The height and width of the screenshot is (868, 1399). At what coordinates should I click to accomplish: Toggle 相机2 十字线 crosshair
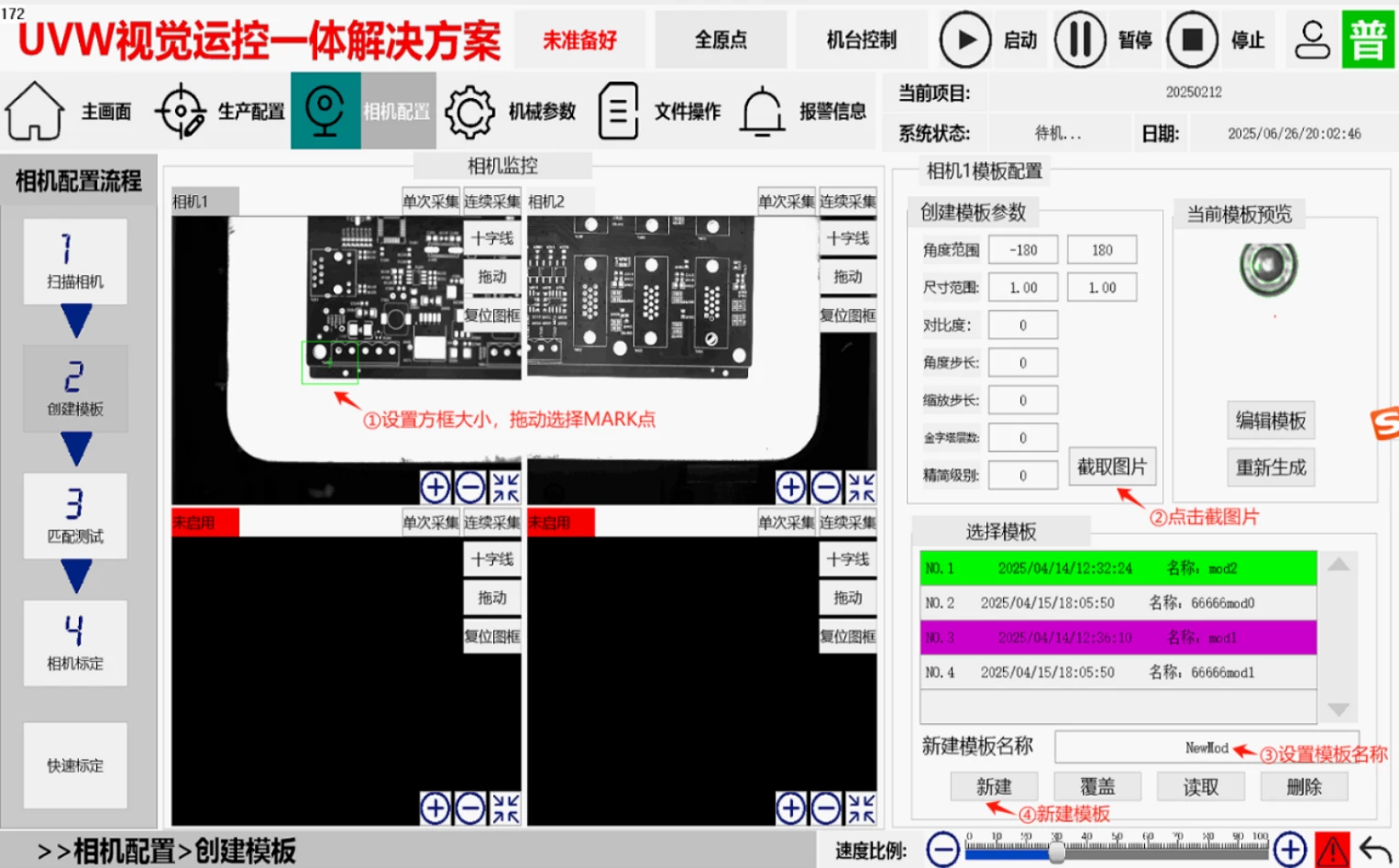pyautogui.click(x=848, y=238)
